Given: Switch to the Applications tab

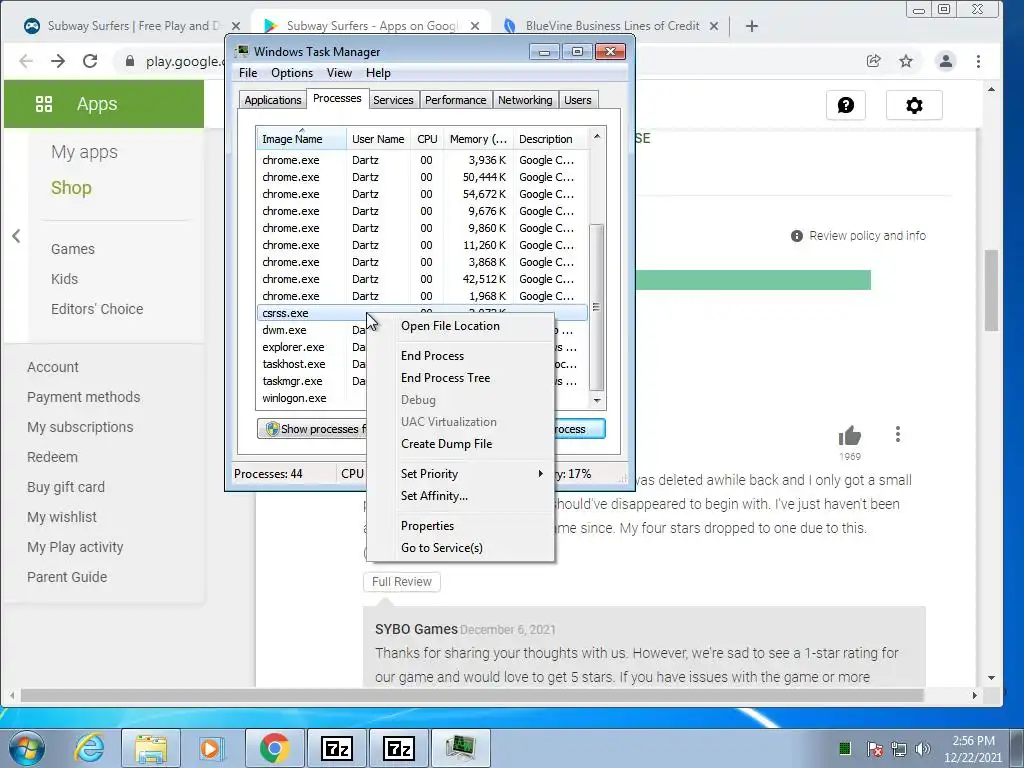Looking at the screenshot, I should (272, 100).
